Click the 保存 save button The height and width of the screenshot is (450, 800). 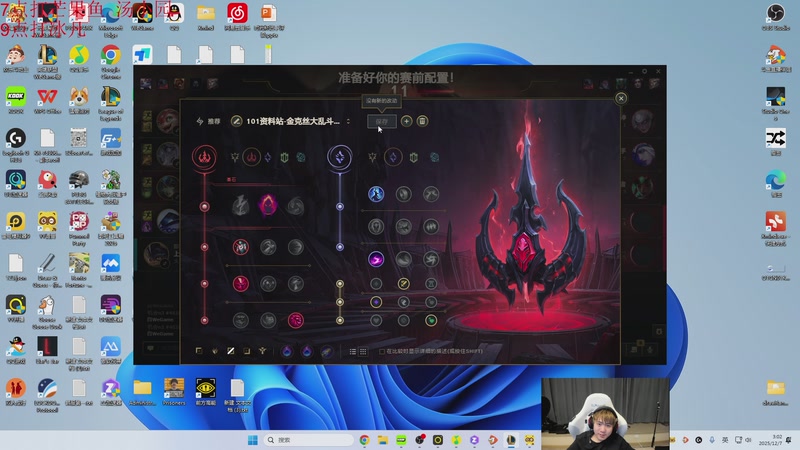(382, 121)
